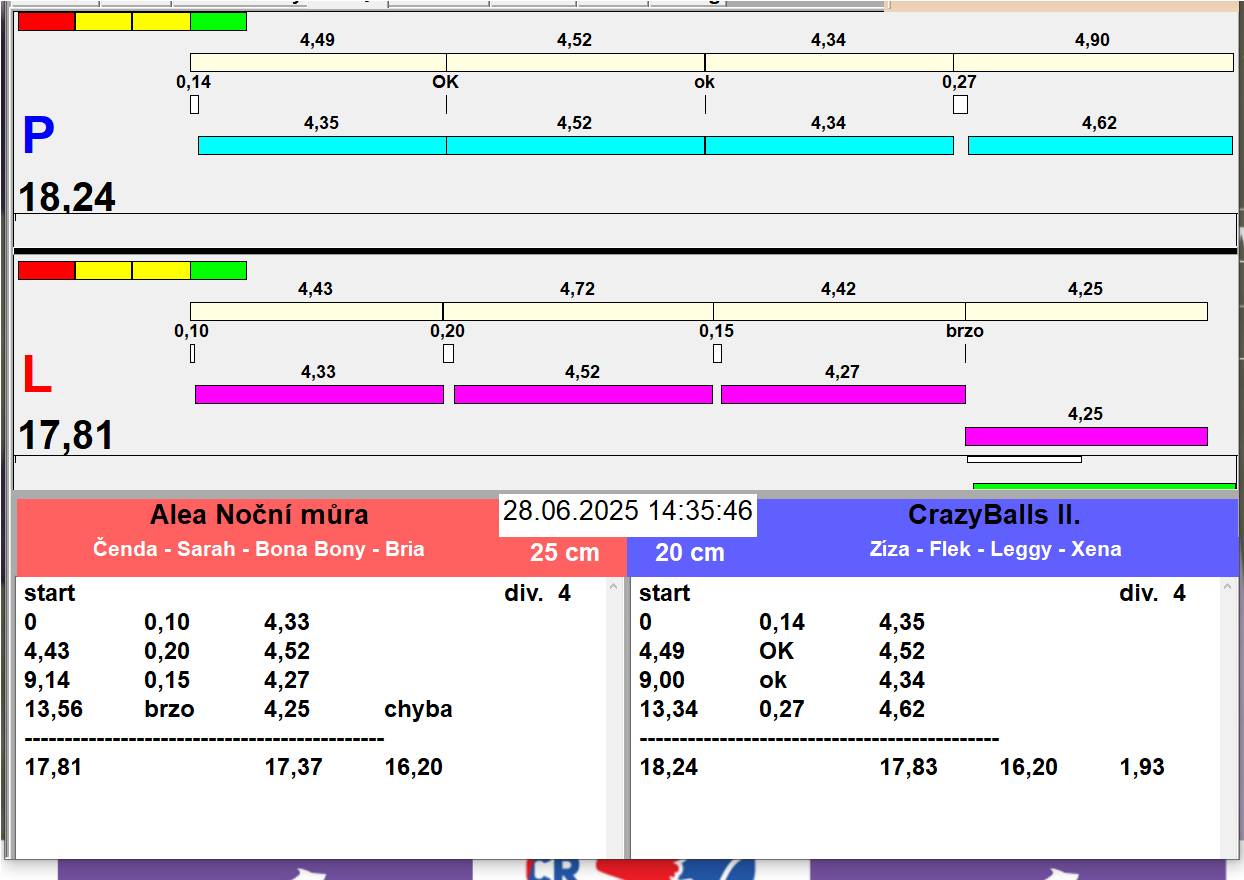Viewport: 1244px width, 880px height.
Task: Select the cream 4,42 segment in lane L
Action: coord(839,311)
